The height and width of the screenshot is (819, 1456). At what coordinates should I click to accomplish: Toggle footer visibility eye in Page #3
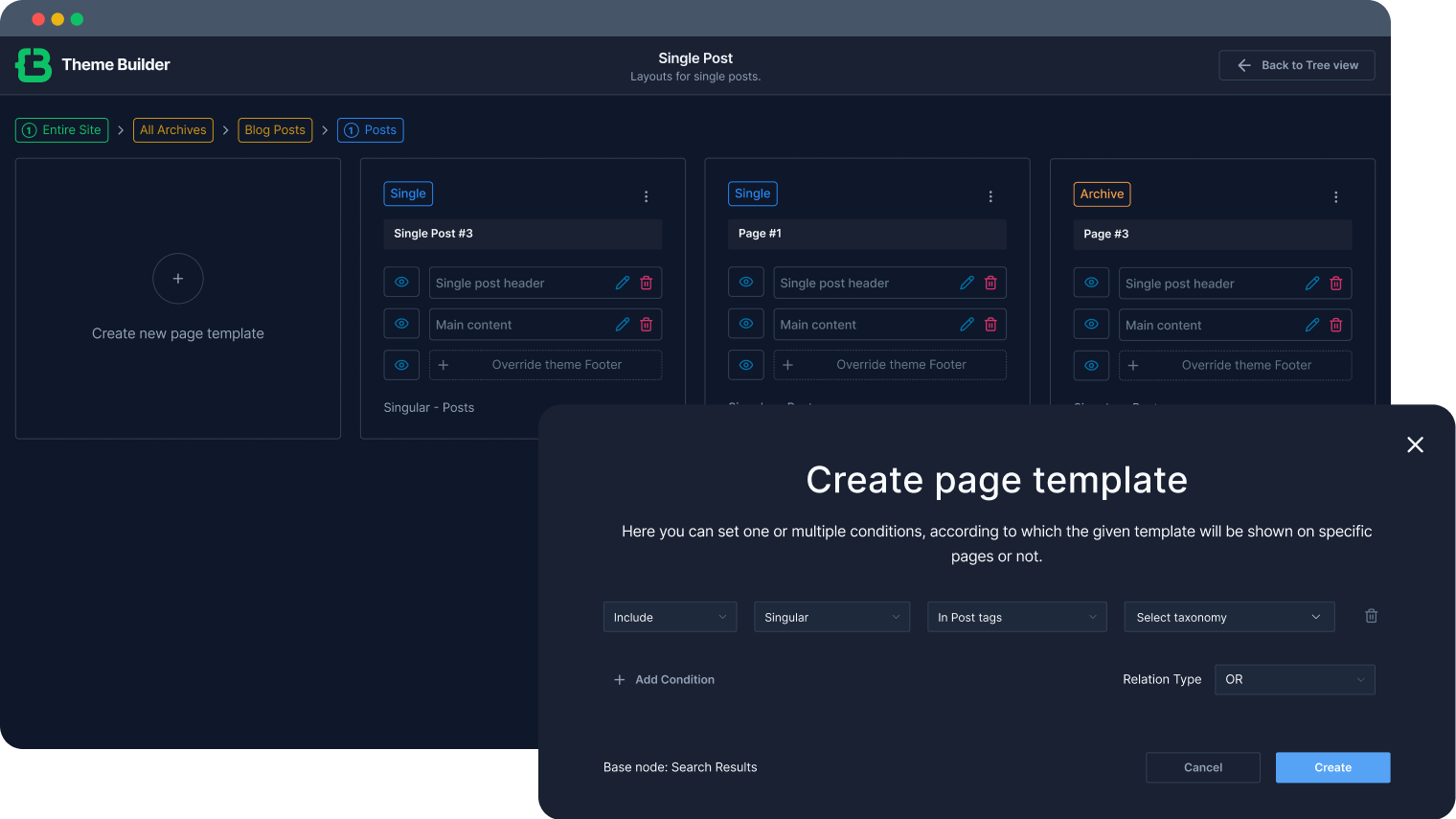point(1091,366)
